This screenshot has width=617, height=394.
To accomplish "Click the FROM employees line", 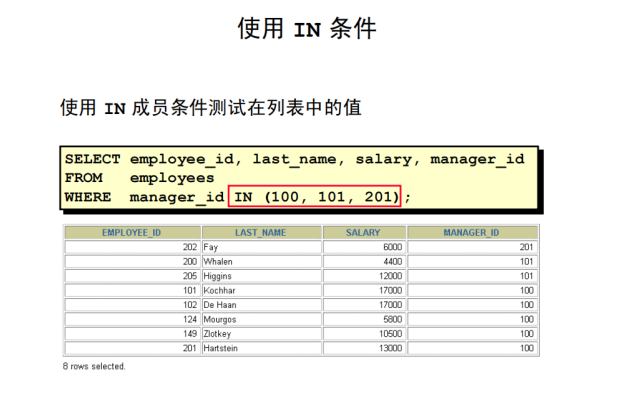I will pos(139,178).
